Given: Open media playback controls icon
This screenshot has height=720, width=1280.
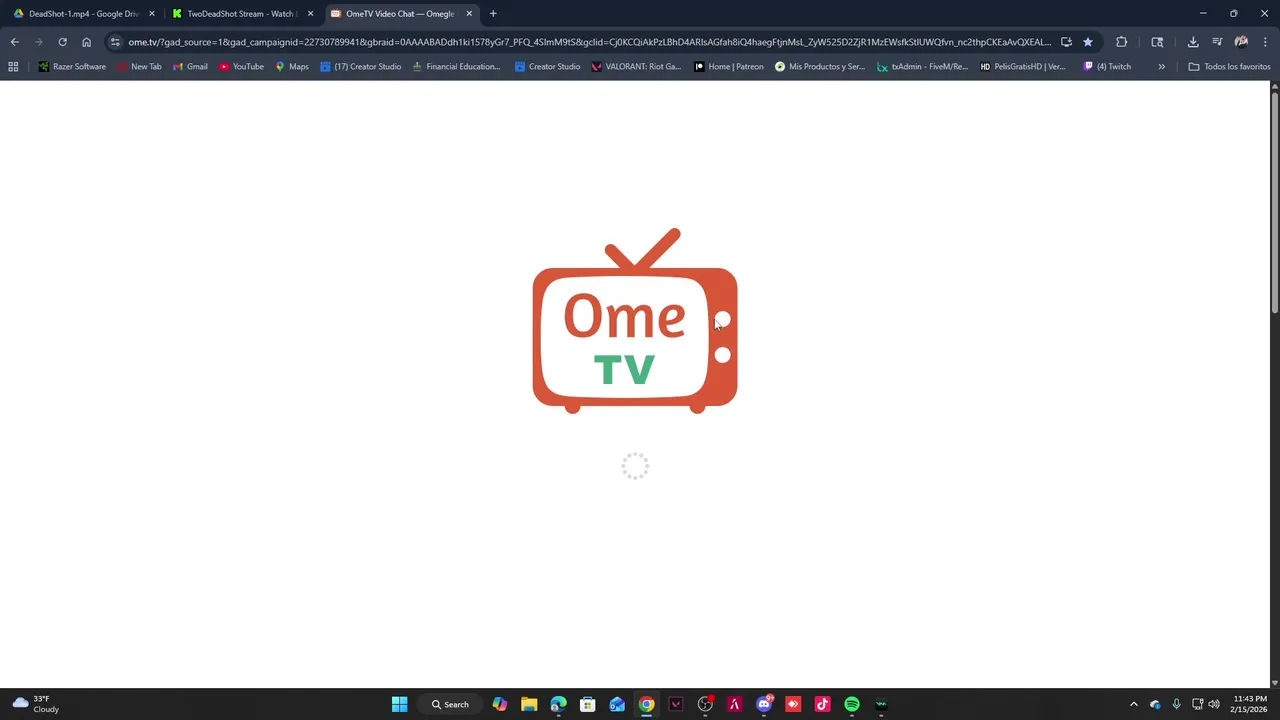Looking at the screenshot, I should pyautogui.click(x=1217, y=42).
